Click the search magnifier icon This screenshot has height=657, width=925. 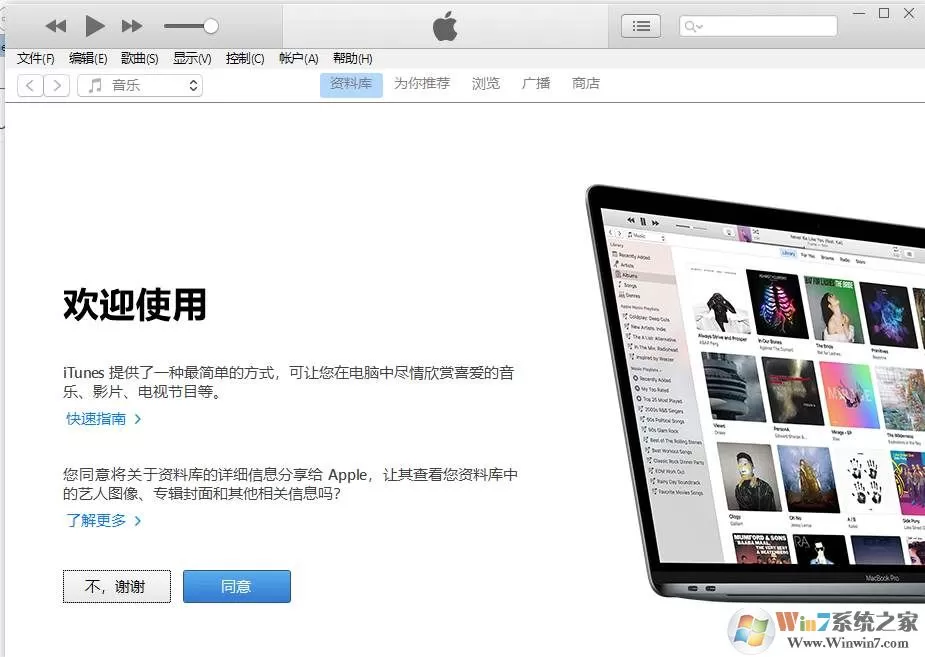point(690,27)
